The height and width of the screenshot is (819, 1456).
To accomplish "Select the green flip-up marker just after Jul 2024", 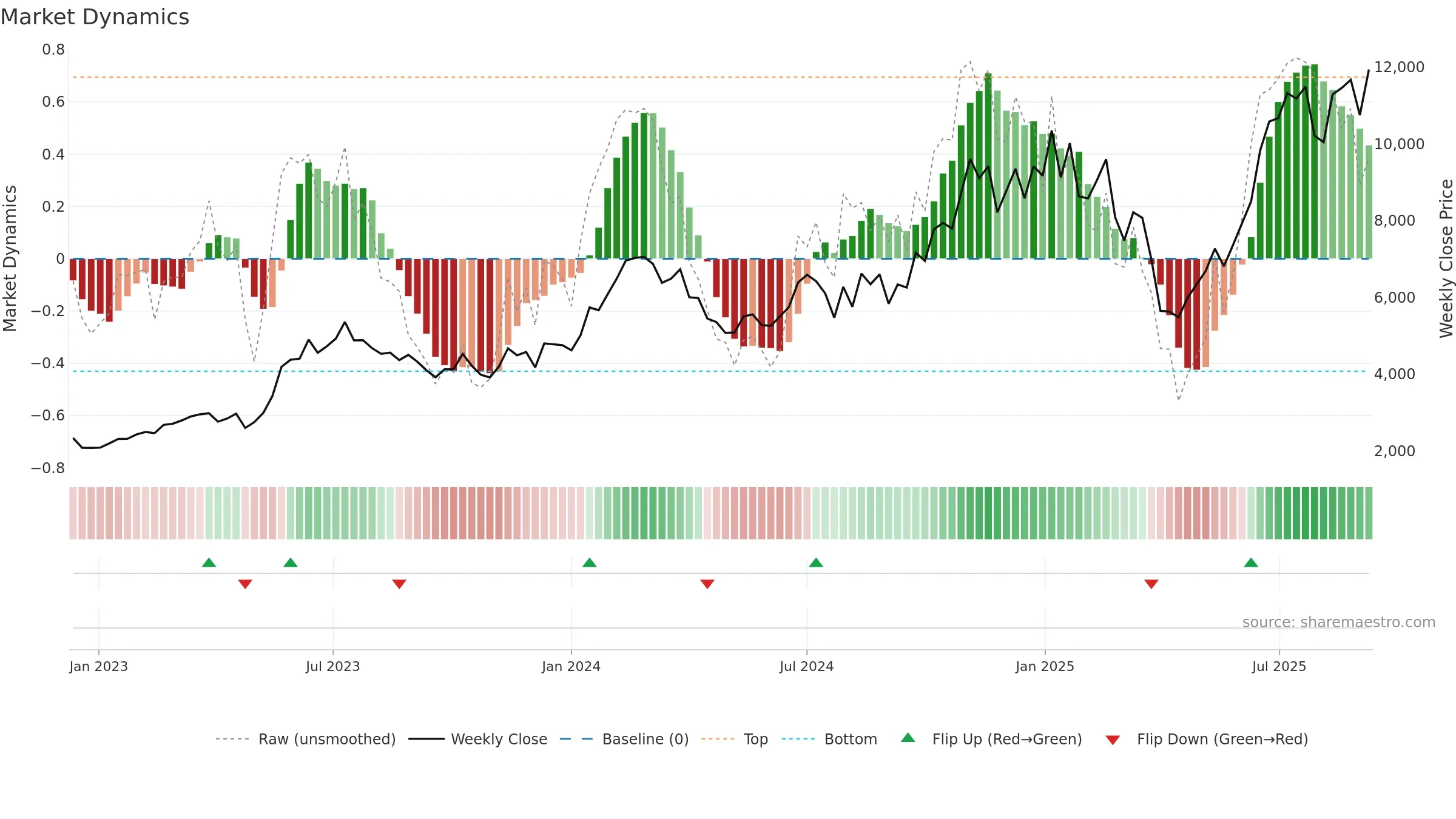I will [816, 562].
